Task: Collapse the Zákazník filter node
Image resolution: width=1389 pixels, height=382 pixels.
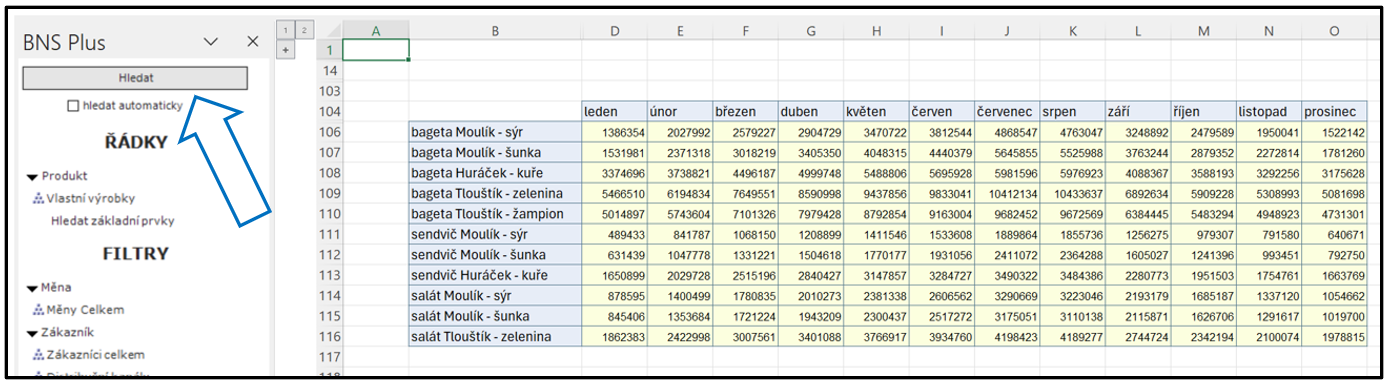Action: 33,332
